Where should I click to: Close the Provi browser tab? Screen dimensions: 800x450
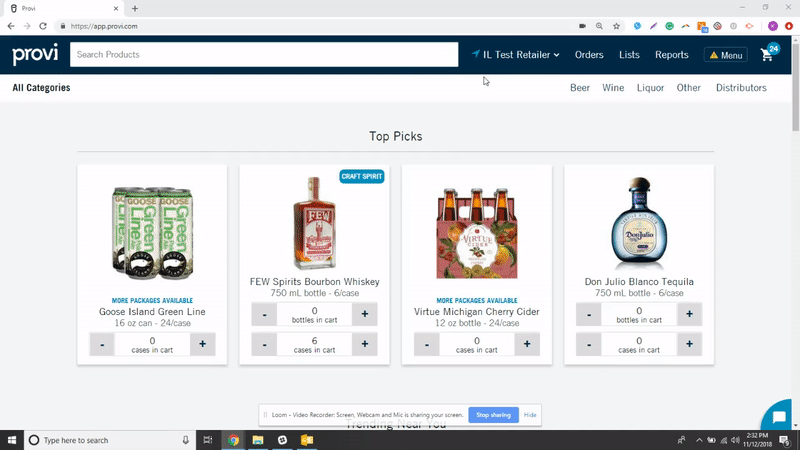pos(116,9)
